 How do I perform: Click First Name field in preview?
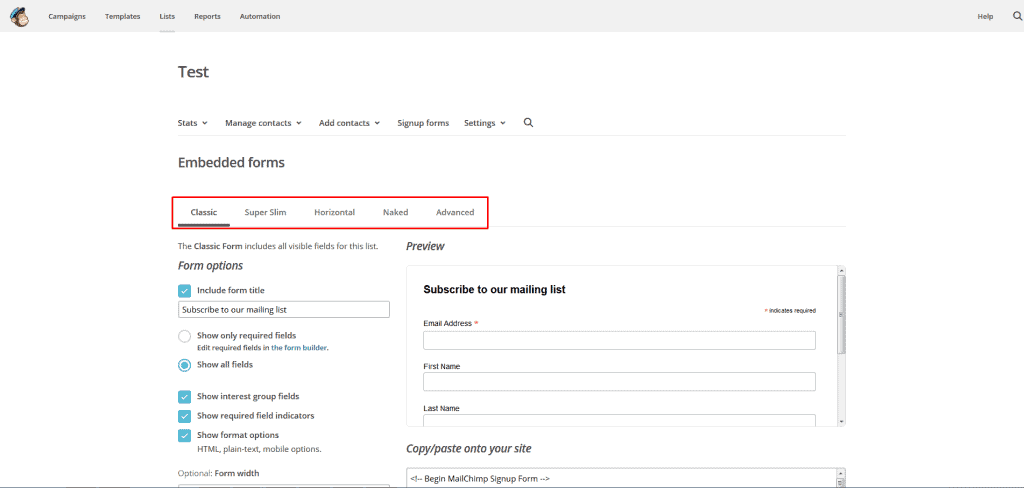pyautogui.click(x=619, y=382)
